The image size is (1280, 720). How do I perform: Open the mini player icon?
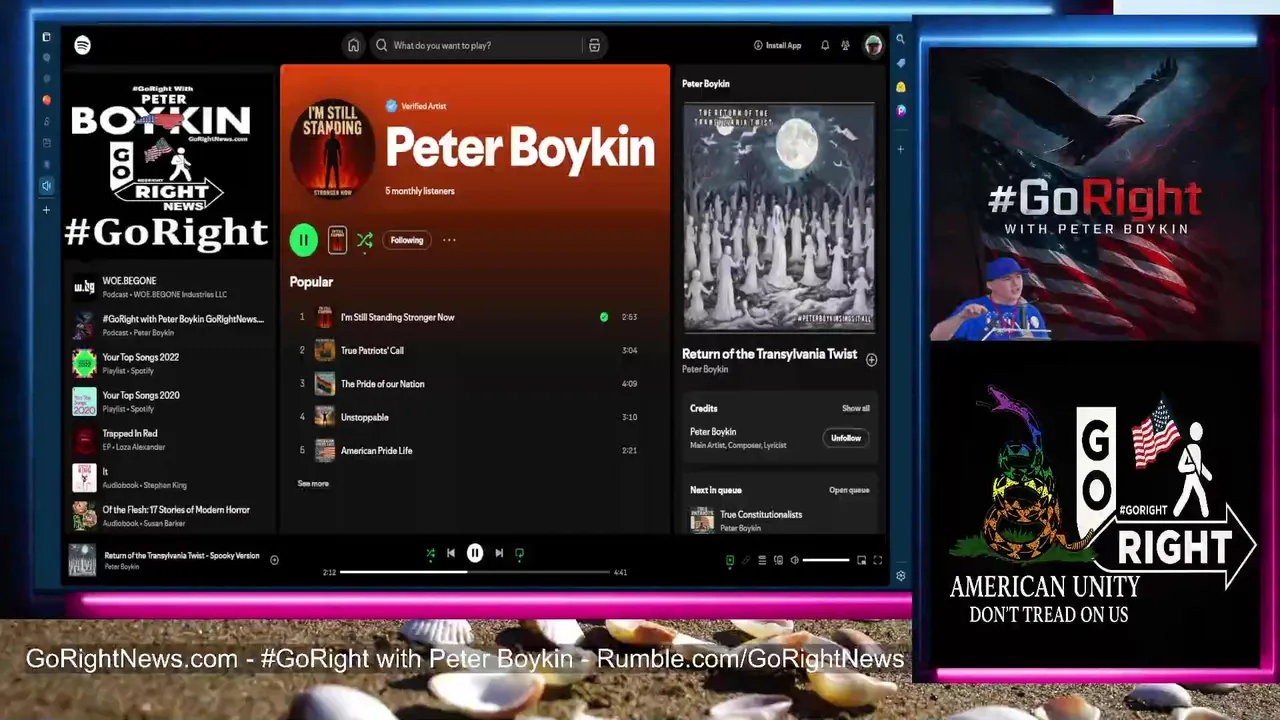861,560
